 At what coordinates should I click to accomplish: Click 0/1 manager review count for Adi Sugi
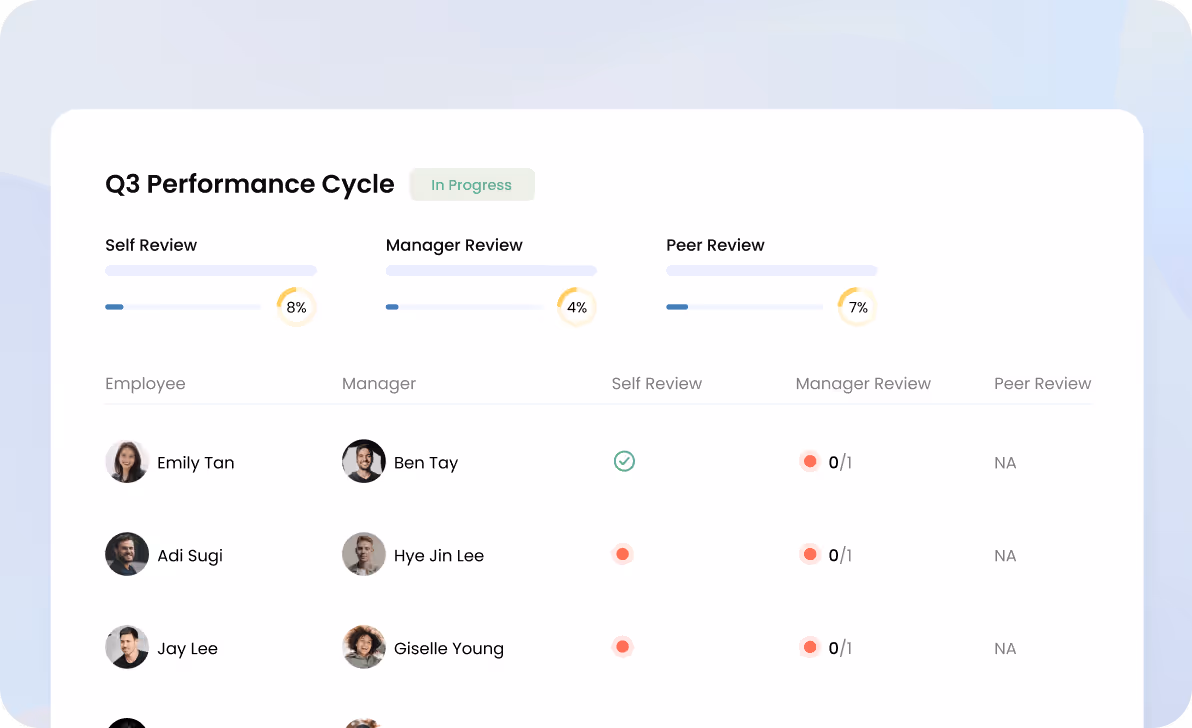coord(840,555)
